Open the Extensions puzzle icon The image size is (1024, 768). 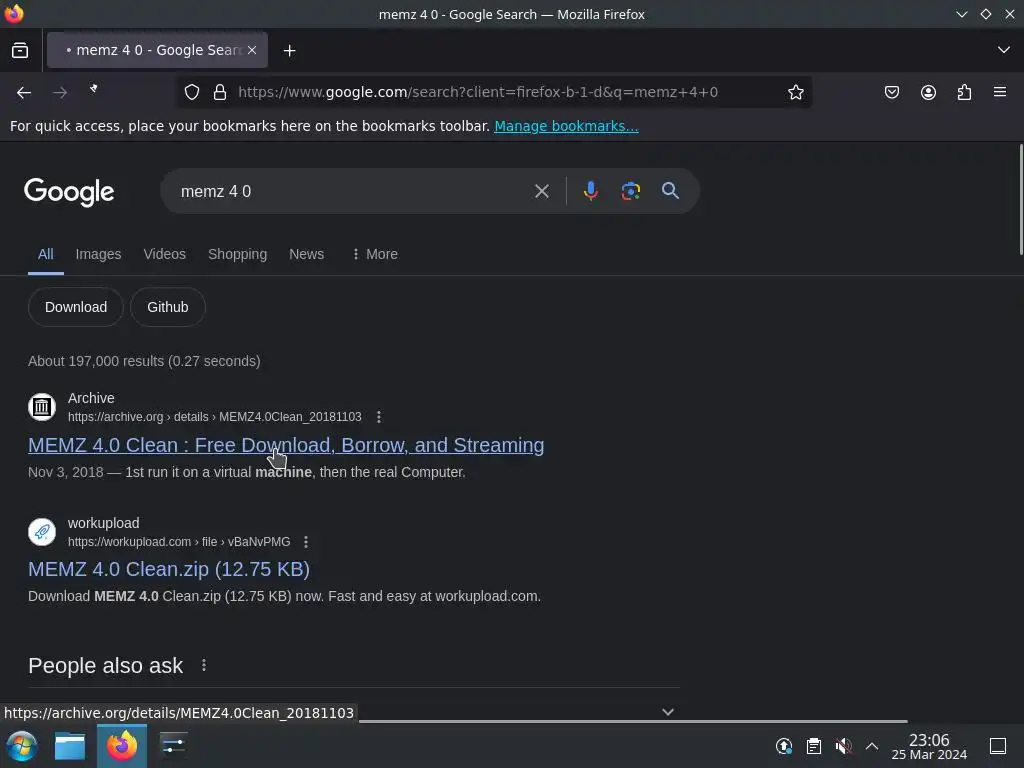(x=964, y=93)
